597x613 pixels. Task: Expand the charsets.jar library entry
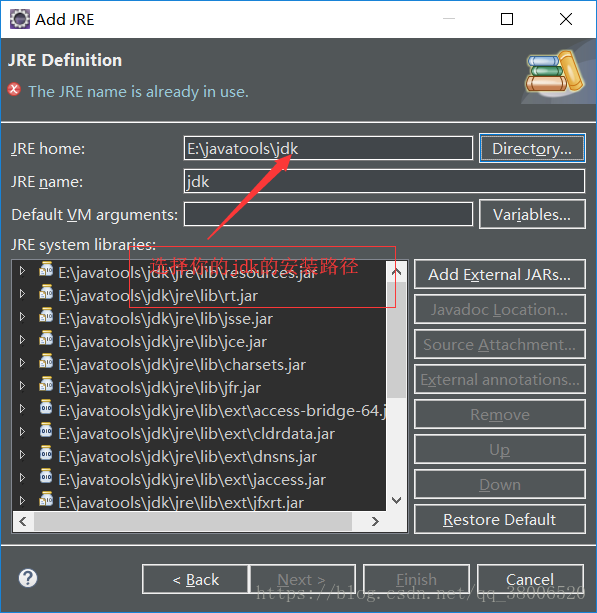pyautogui.click(x=22, y=363)
